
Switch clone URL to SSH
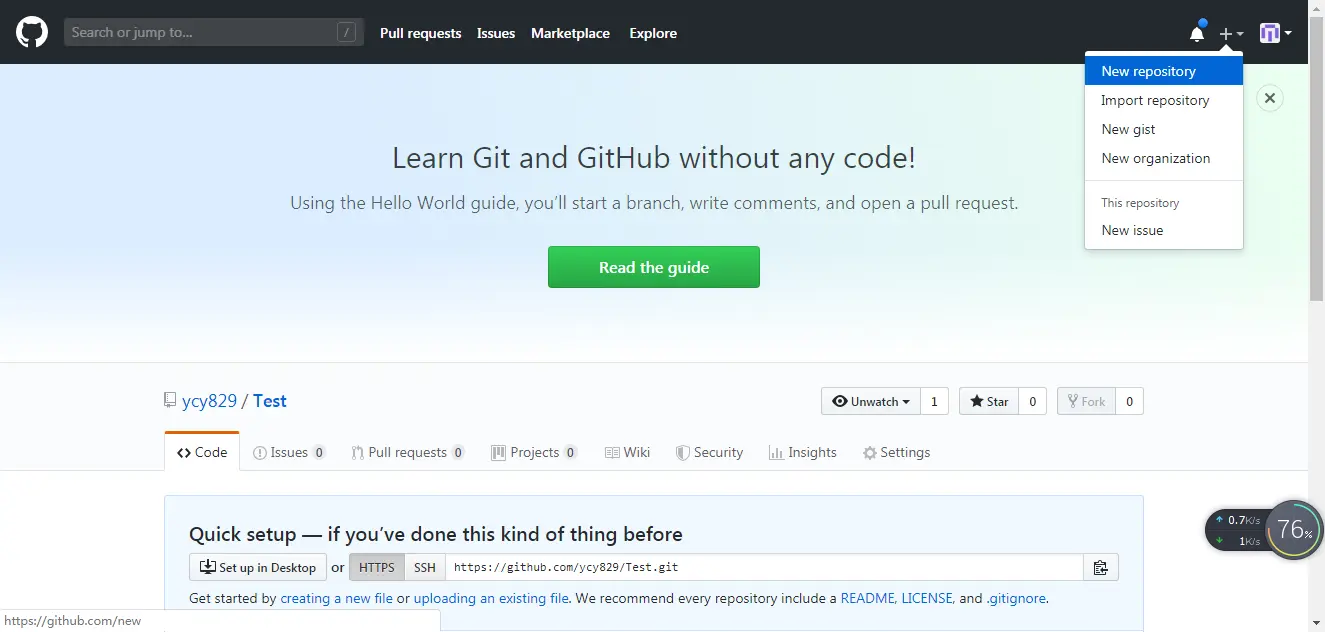coord(425,567)
